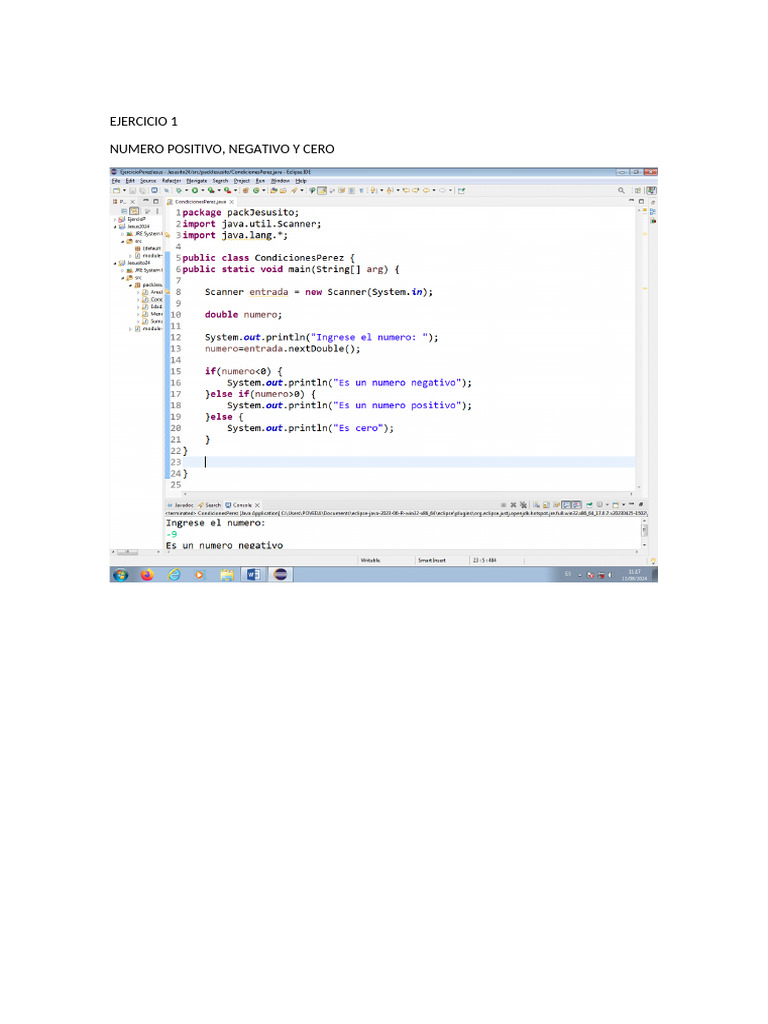Open the Run dropdown arrow beside green Run

click(x=202, y=191)
